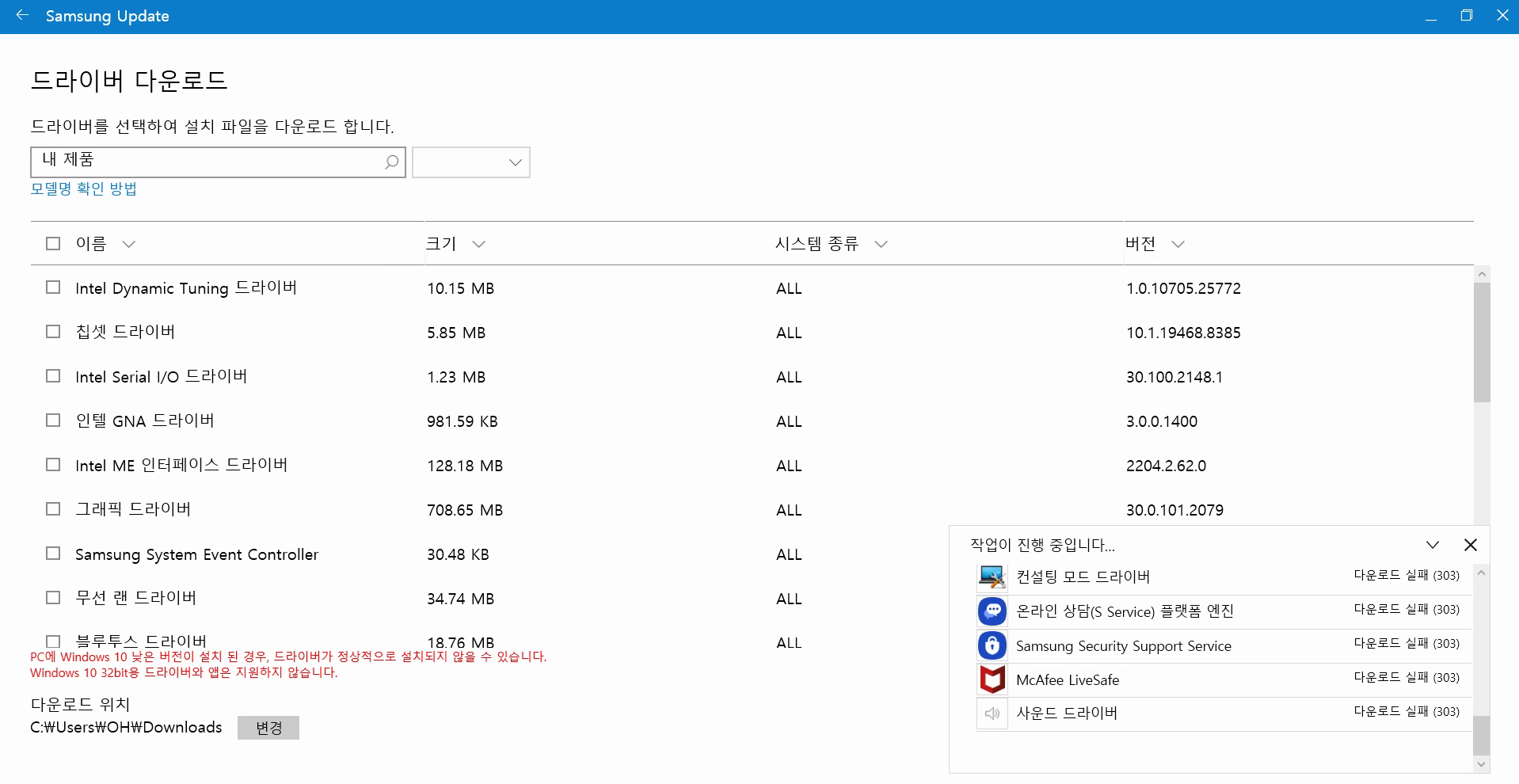Click the version 10.1.19468.8385 cell
This screenshot has width=1519, height=784.
(1183, 333)
